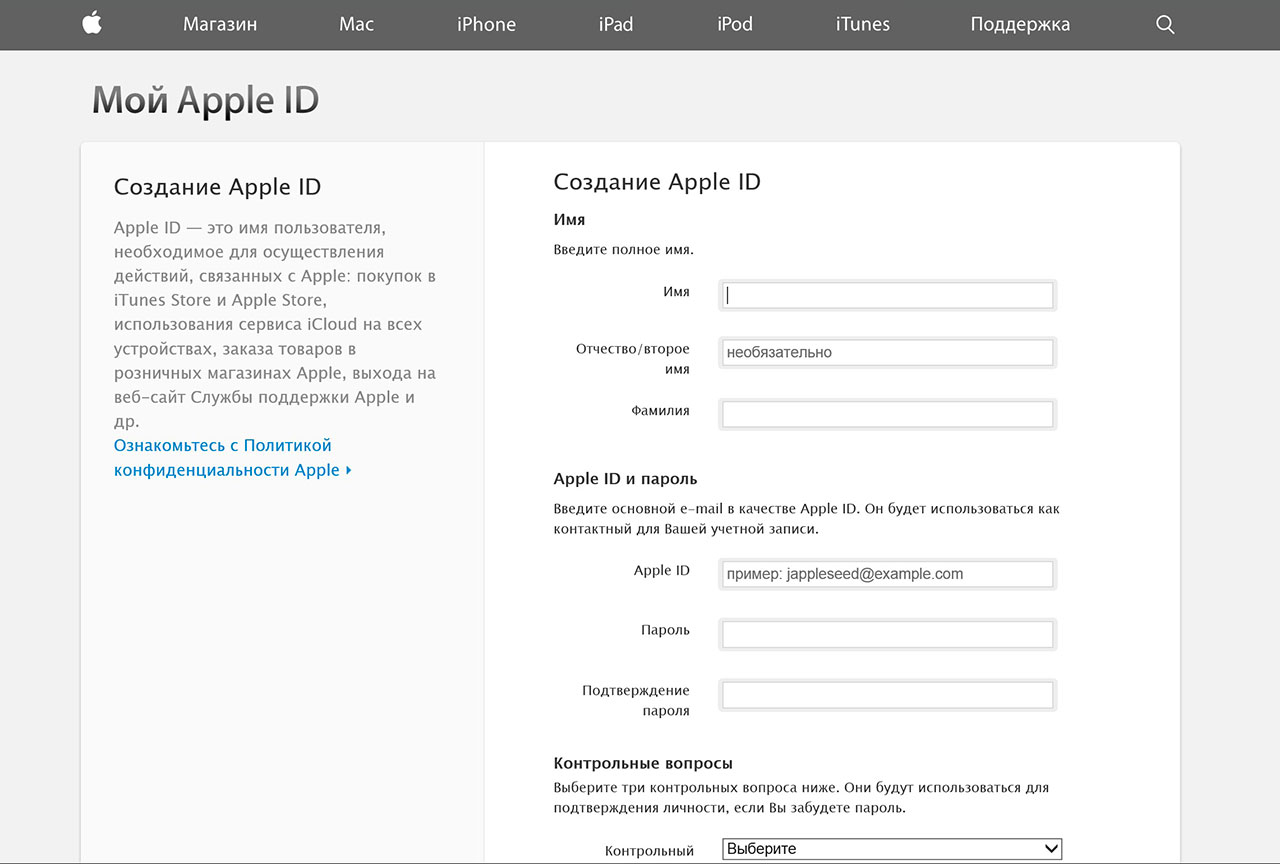The height and width of the screenshot is (864, 1280).
Task: Open the search magnifier icon
Action: pyautogui.click(x=1165, y=25)
